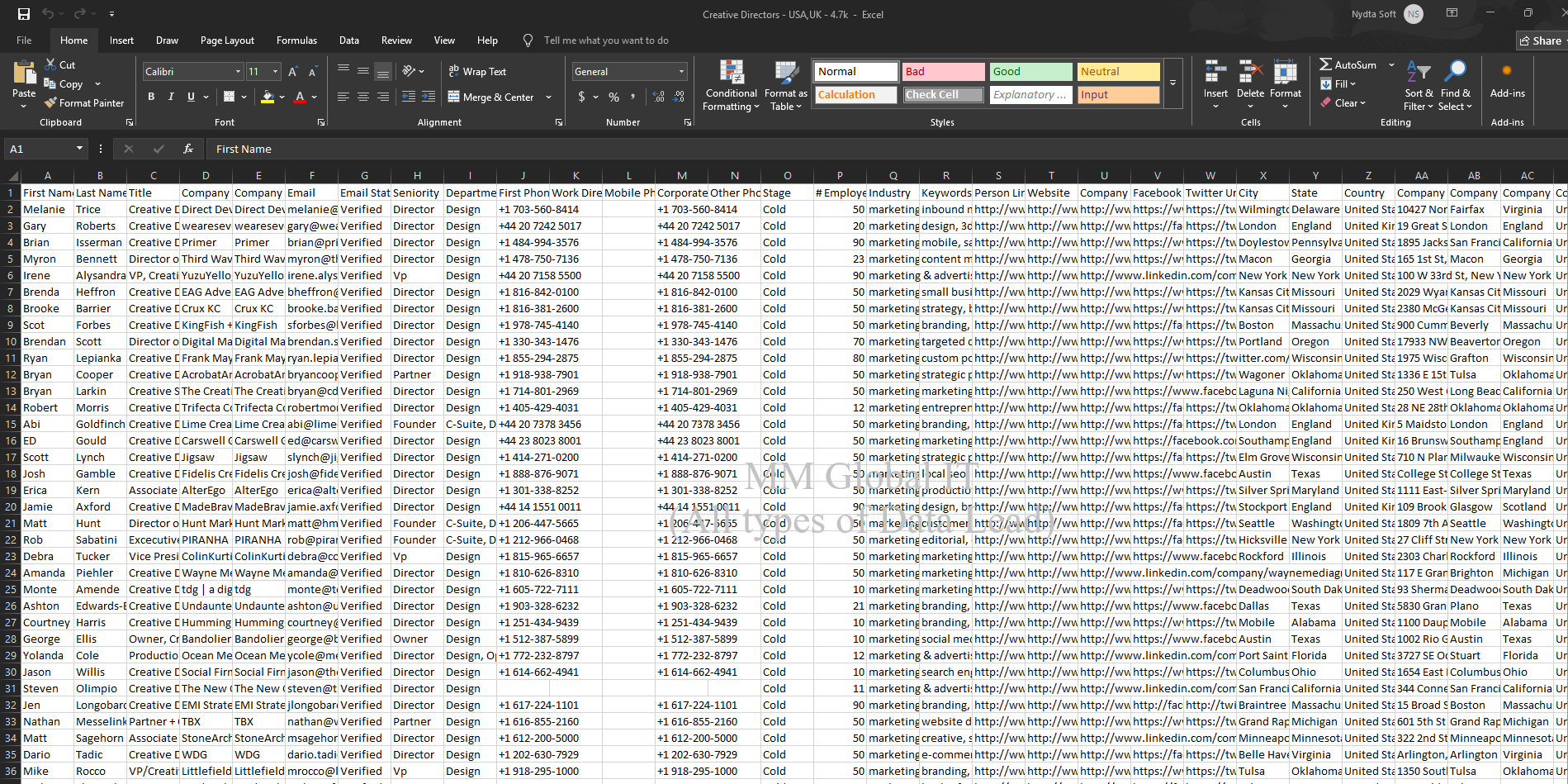The image size is (1568, 784).
Task: Click Increase Decimal icon
Action: click(x=658, y=97)
